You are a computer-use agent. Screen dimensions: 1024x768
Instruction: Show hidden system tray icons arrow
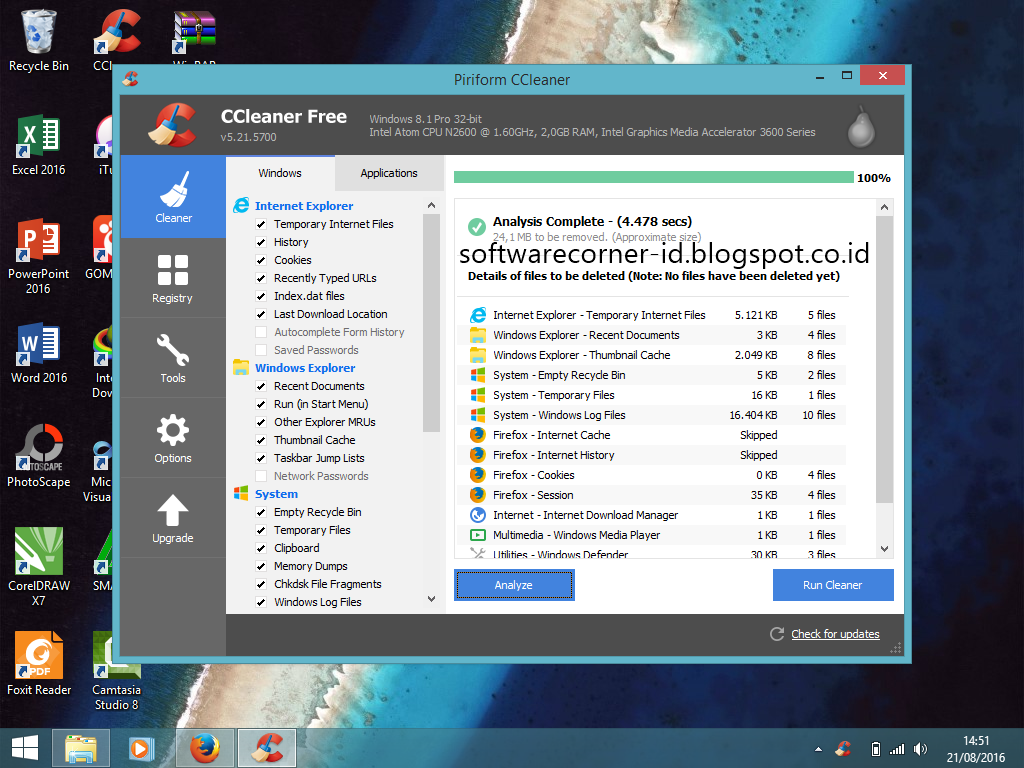tap(818, 749)
